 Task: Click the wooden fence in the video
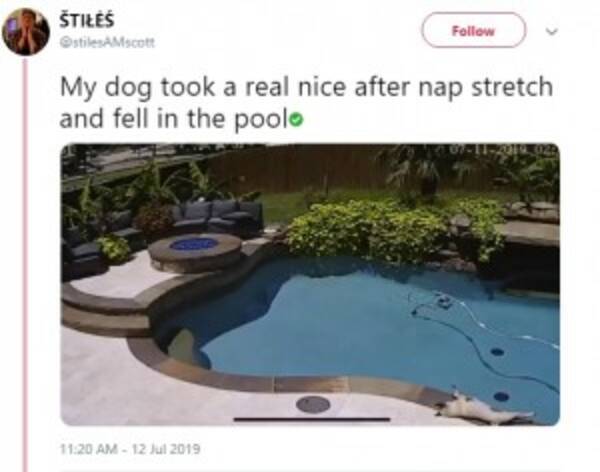(298, 167)
